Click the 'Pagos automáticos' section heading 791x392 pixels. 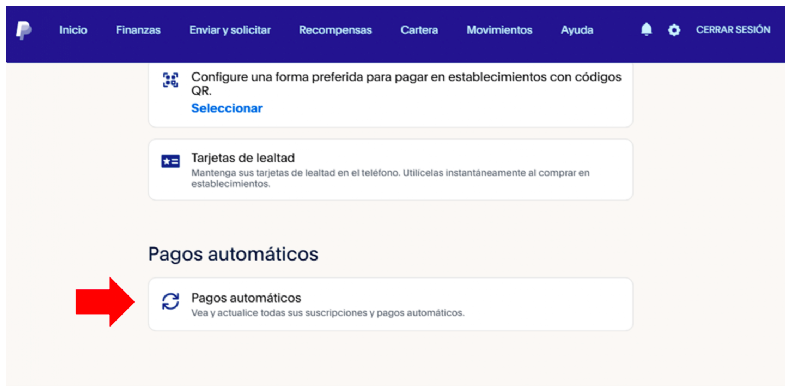pyautogui.click(x=233, y=254)
